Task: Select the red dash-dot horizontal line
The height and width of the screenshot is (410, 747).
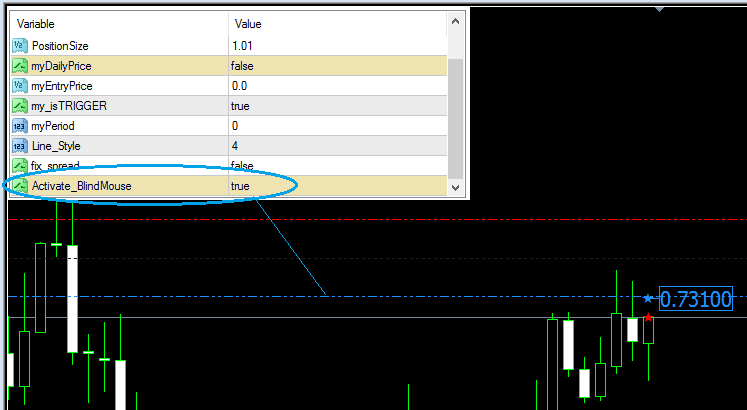Action: pos(376,220)
